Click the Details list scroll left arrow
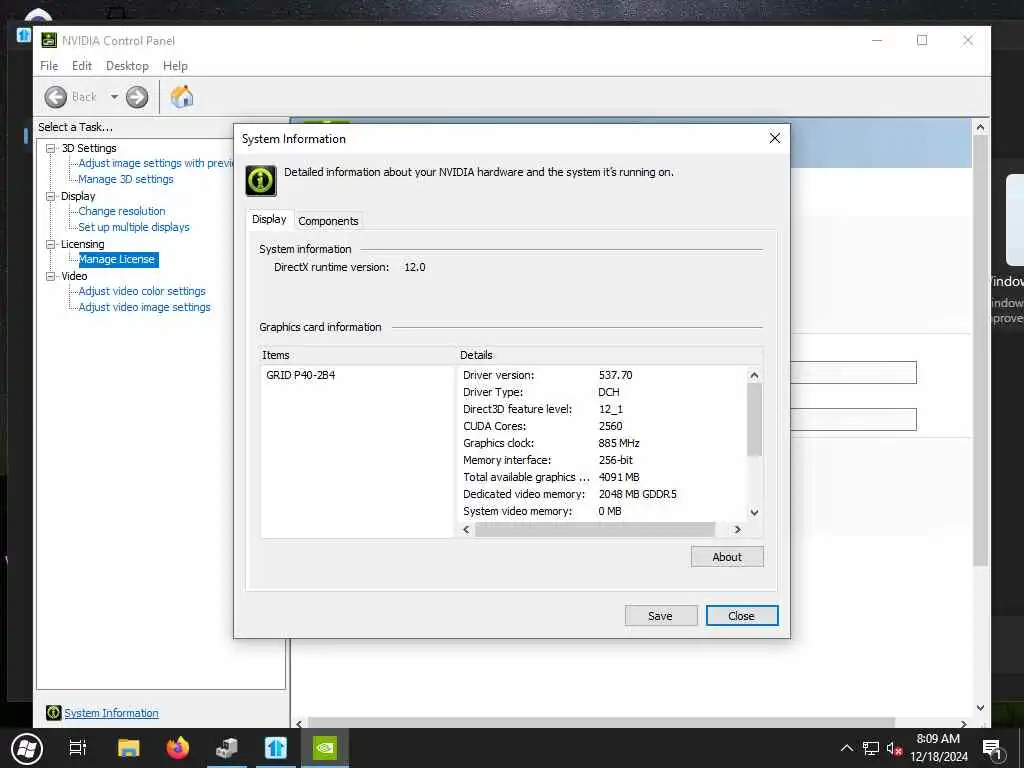The width and height of the screenshot is (1024, 768). coord(466,530)
